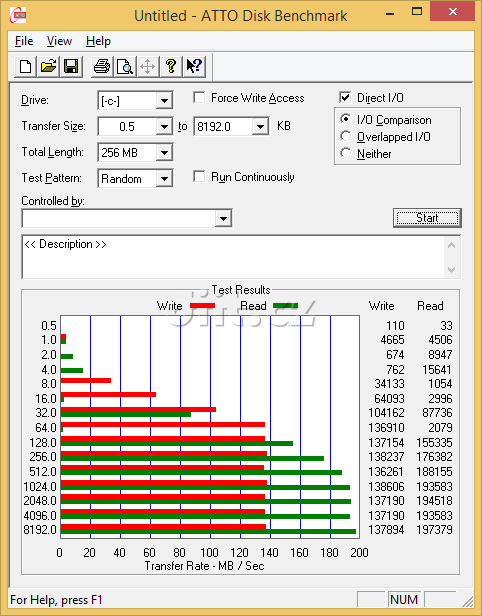The width and height of the screenshot is (482, 616).
Task: Expand the Transfer Size minimum 0.5 dropdown
Action: click(x=164, y=127)
